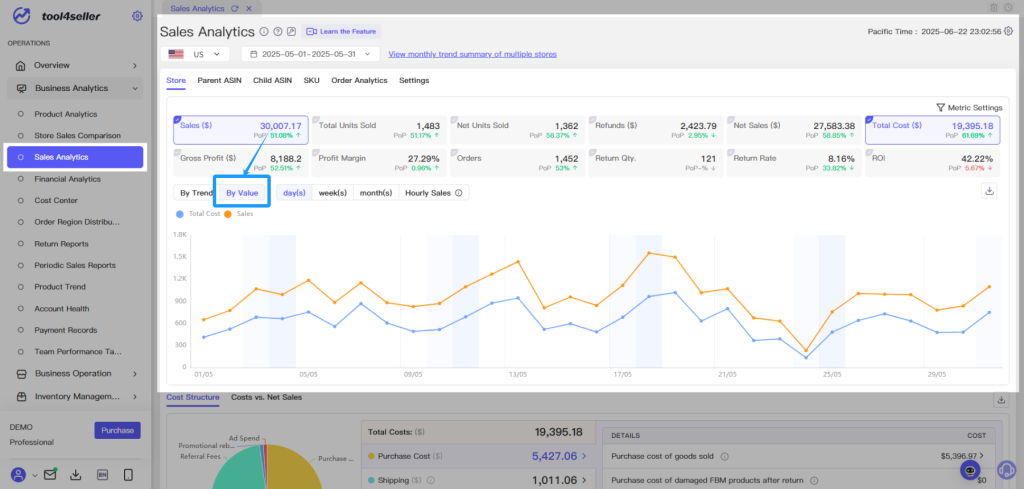This screenshot has width=1024, height=489.
Task: Collapse the Business Analytics menu
Action: tap(75, 88)
